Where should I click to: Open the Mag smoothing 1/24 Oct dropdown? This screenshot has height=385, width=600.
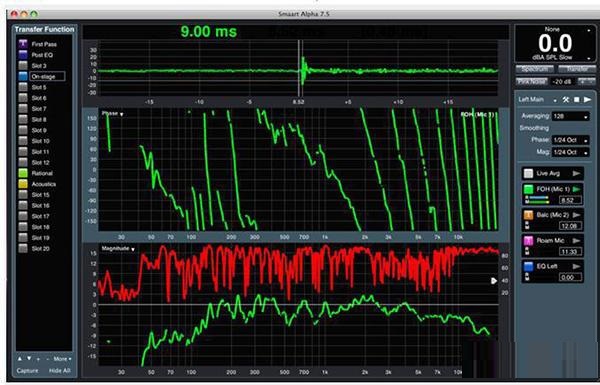coord(570,152)
